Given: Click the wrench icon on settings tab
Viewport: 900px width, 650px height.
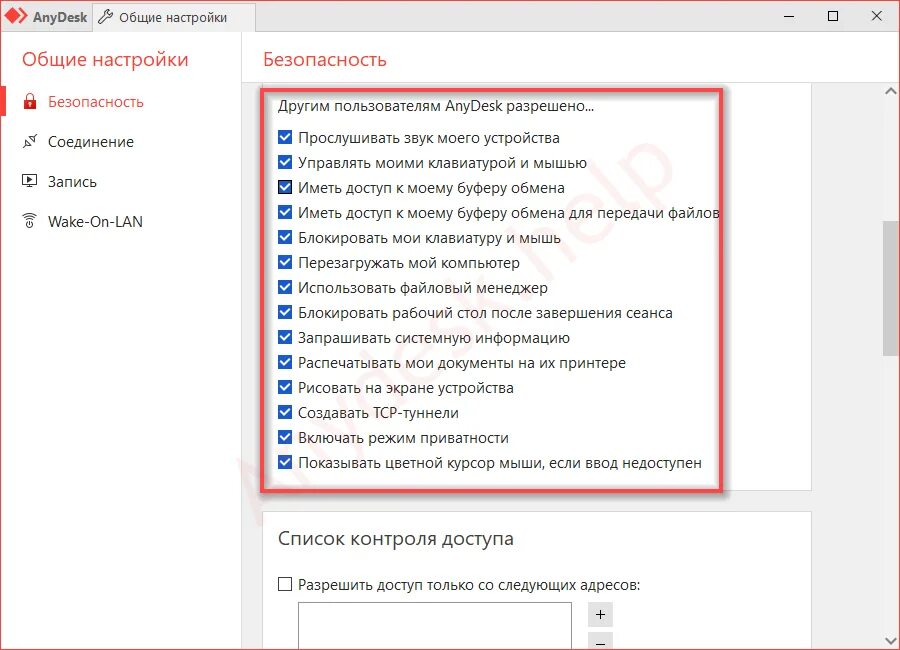Looking at the screenshot, I should (x=105, y=17).
